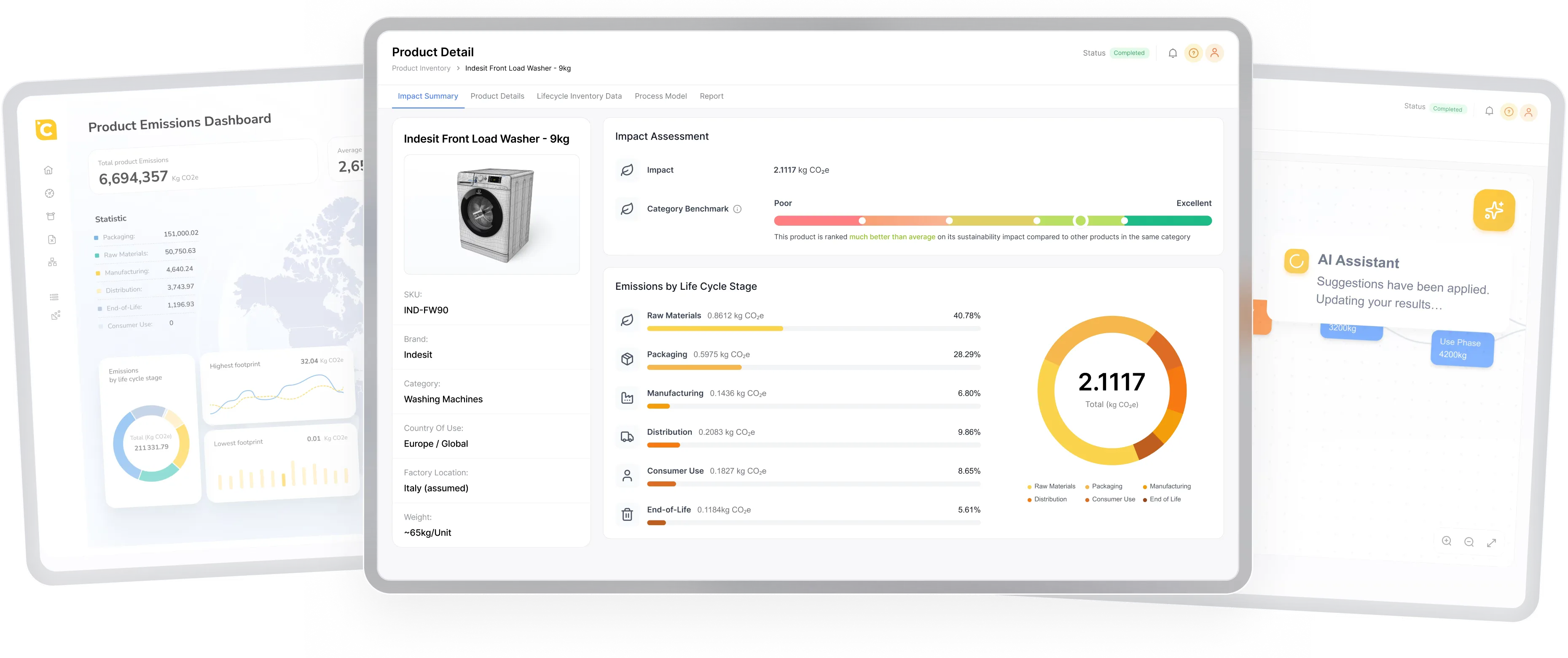Click the Consumer Use legend entry
The width and height of the screenshot is (1568, 658).
coord(1110,499)
